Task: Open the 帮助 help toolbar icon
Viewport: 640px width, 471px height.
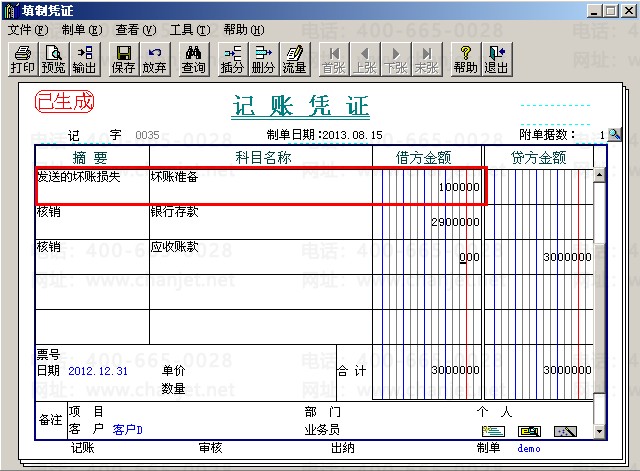Action: pyautogui.click(x=466, y=60)
